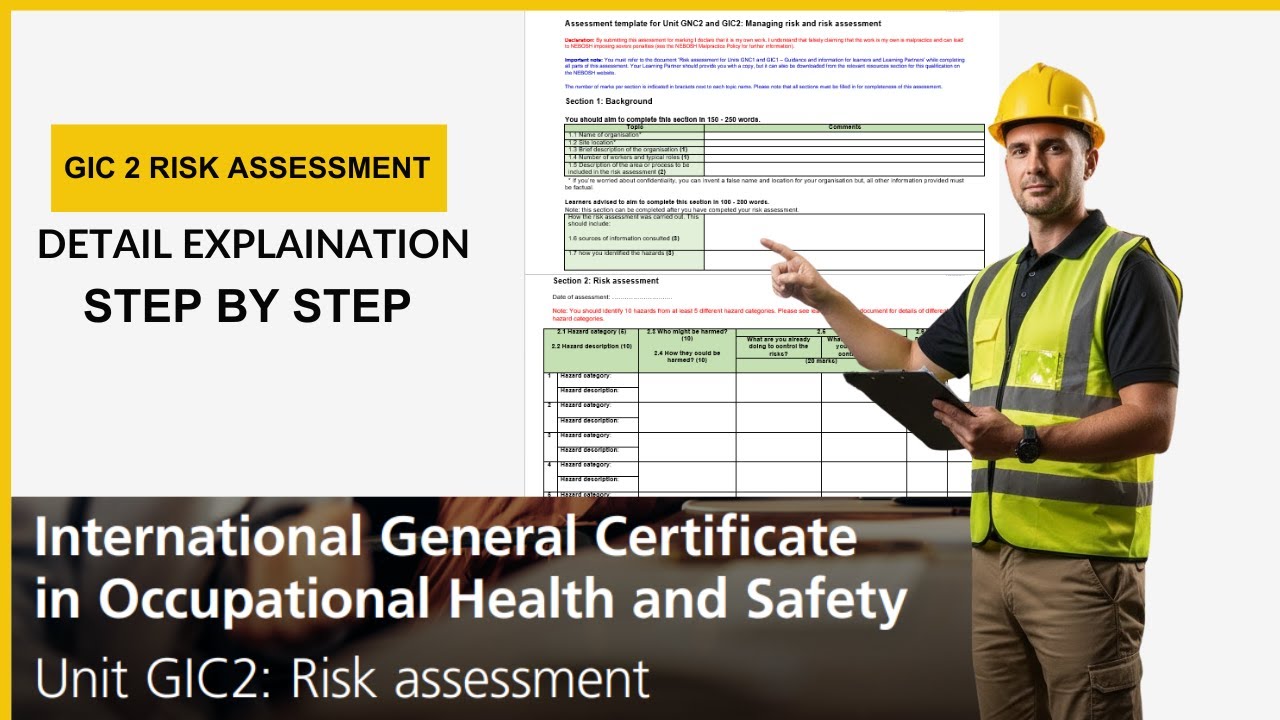Click the 'Section 2: Risk assessment' heading
Screen dimensions: 1280x720
click(x=606, y=281)
